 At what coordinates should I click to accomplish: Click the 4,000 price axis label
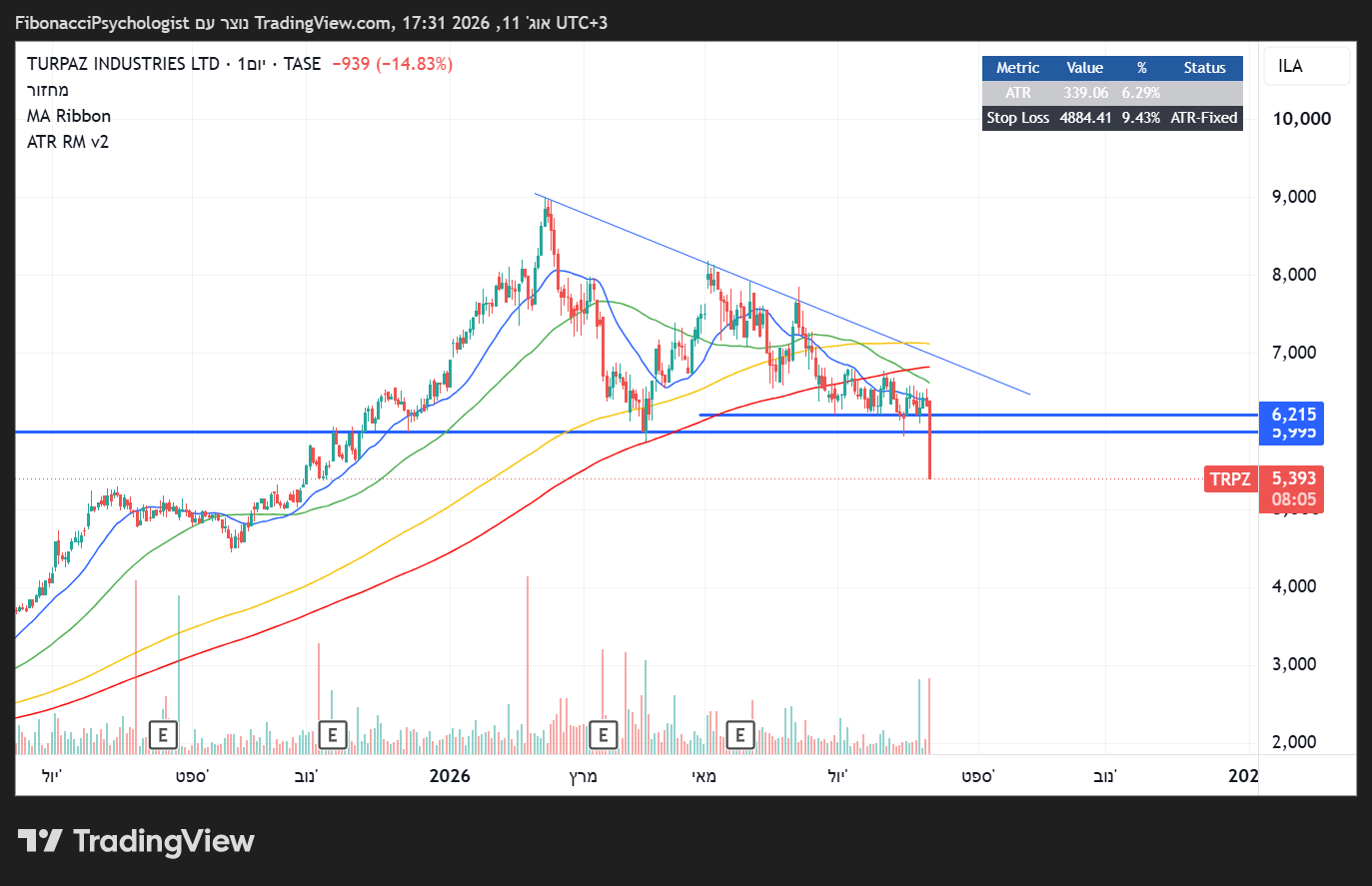pos(1294,586)
